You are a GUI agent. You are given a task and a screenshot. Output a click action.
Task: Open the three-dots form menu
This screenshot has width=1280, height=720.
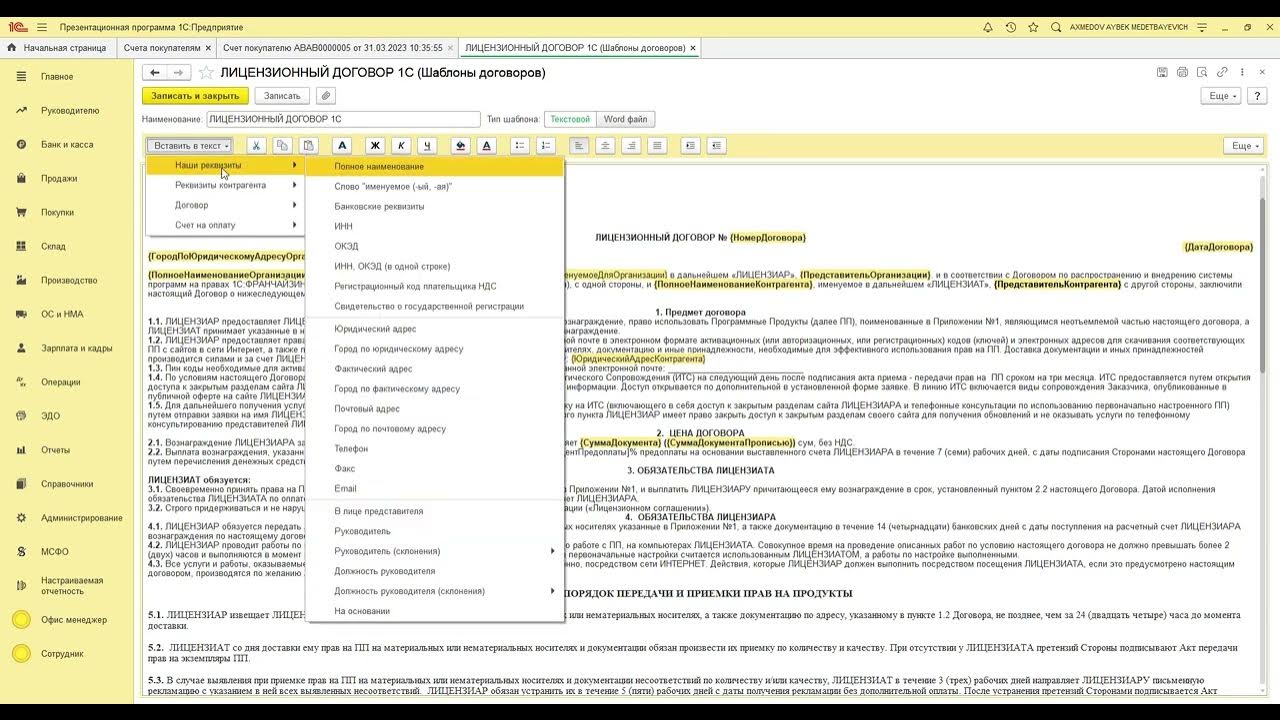pos(1243,72)
